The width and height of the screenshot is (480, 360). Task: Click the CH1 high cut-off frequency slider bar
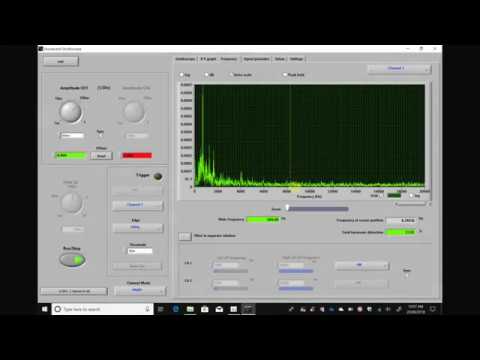click(296, 271)
